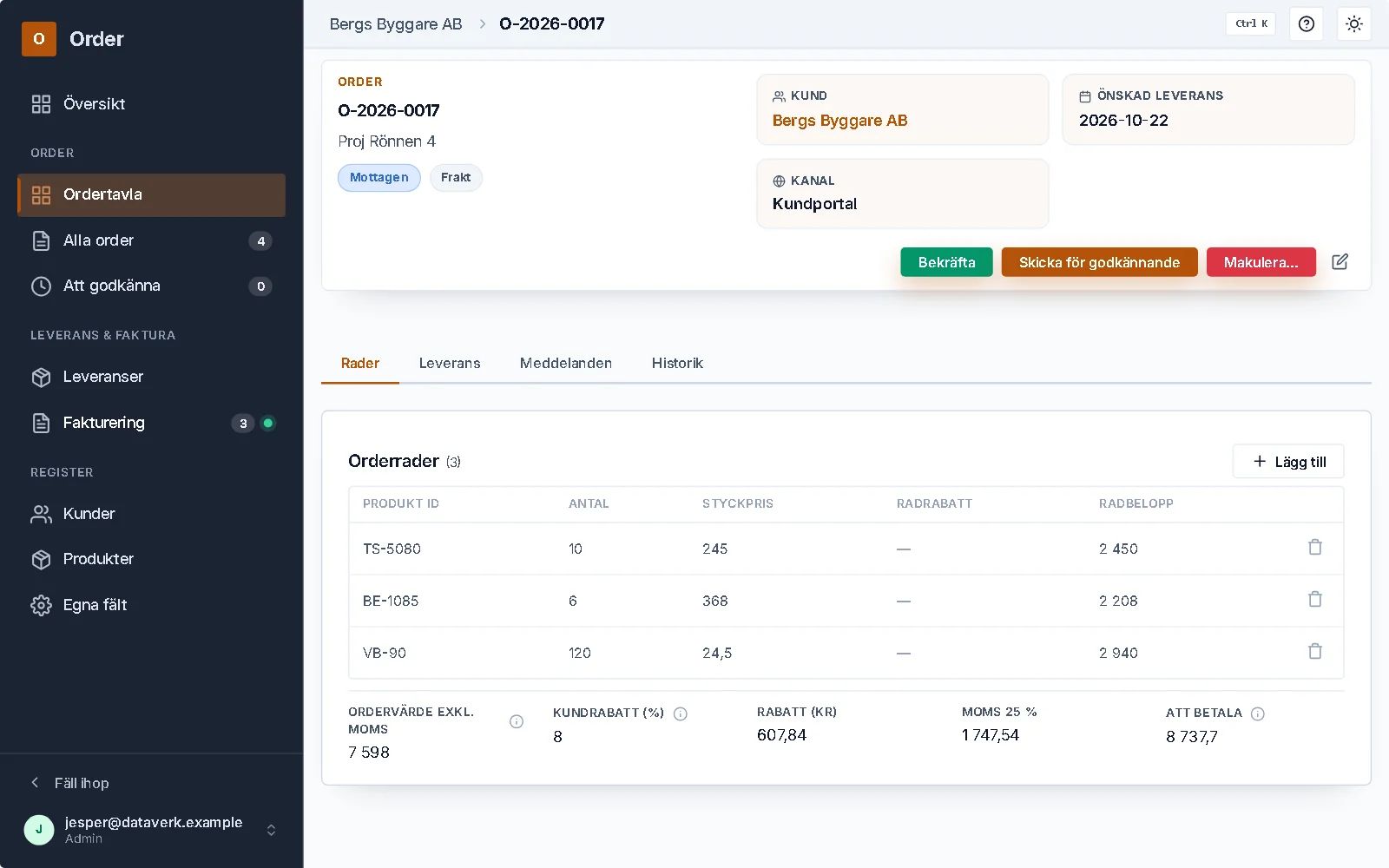
Task: Delete order row VB-90 trash icon
Action: pyautogui.click(x=1315, y=652)
